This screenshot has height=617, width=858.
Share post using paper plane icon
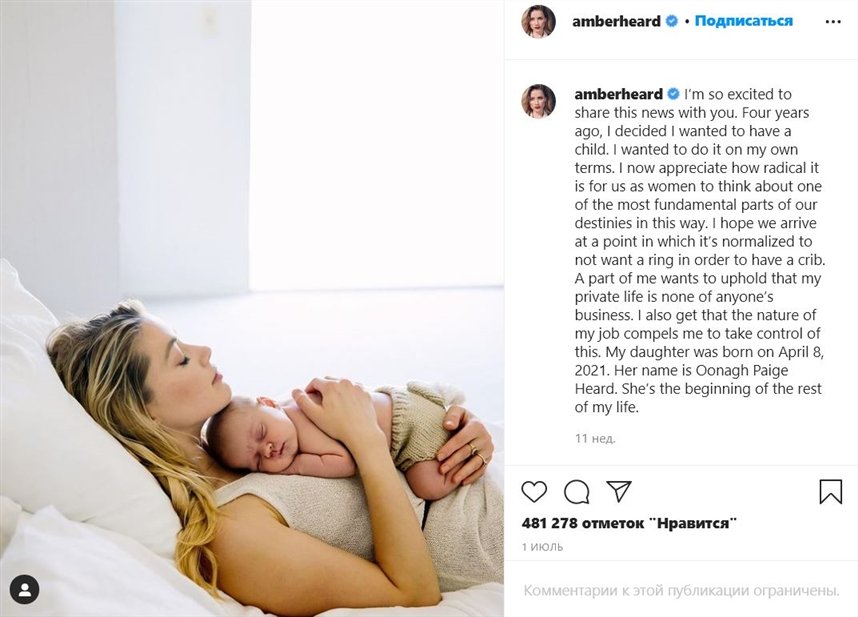[x=619, y=491]
